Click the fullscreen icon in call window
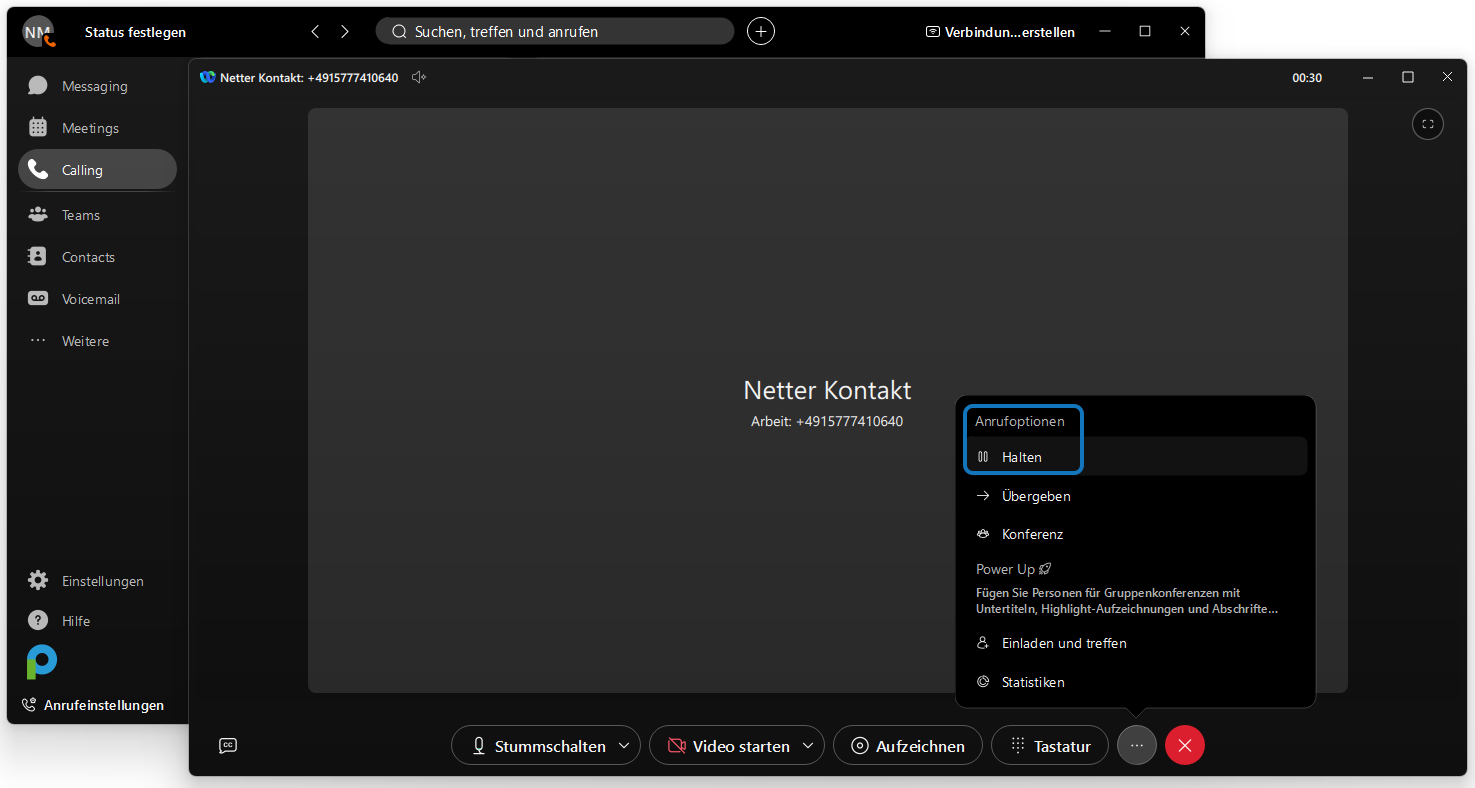 coord(1427,124)
